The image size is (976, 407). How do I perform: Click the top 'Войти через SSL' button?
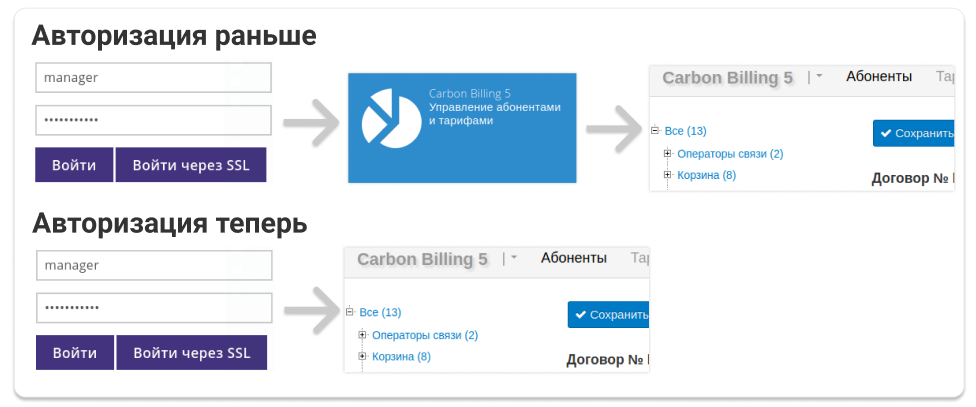tap(191, 165)
